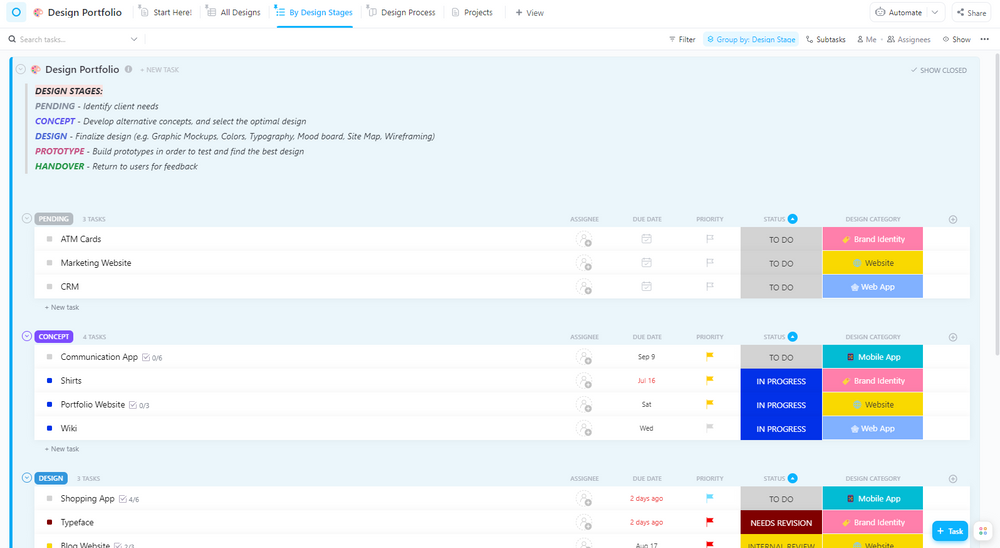Viewport: 1000px width, 548px height.
Task: Click the IN PROGRESS status cell for Shirts
Action: (x=781, y=381)
